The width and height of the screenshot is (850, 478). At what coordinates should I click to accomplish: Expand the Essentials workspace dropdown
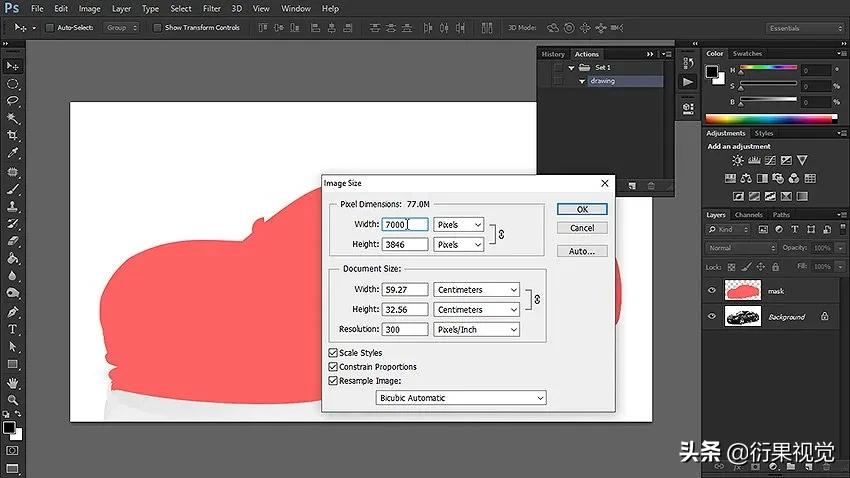pyautogui.click(x=804, y=28)
